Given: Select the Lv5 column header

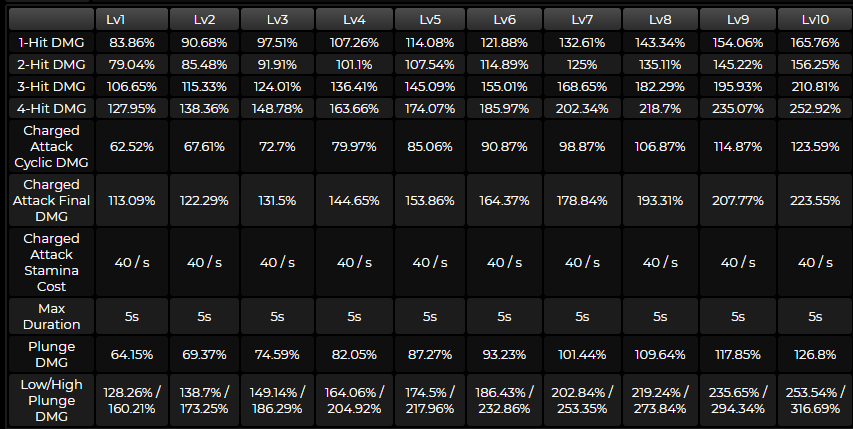Looking at the screenshot, I should [430, 20].
